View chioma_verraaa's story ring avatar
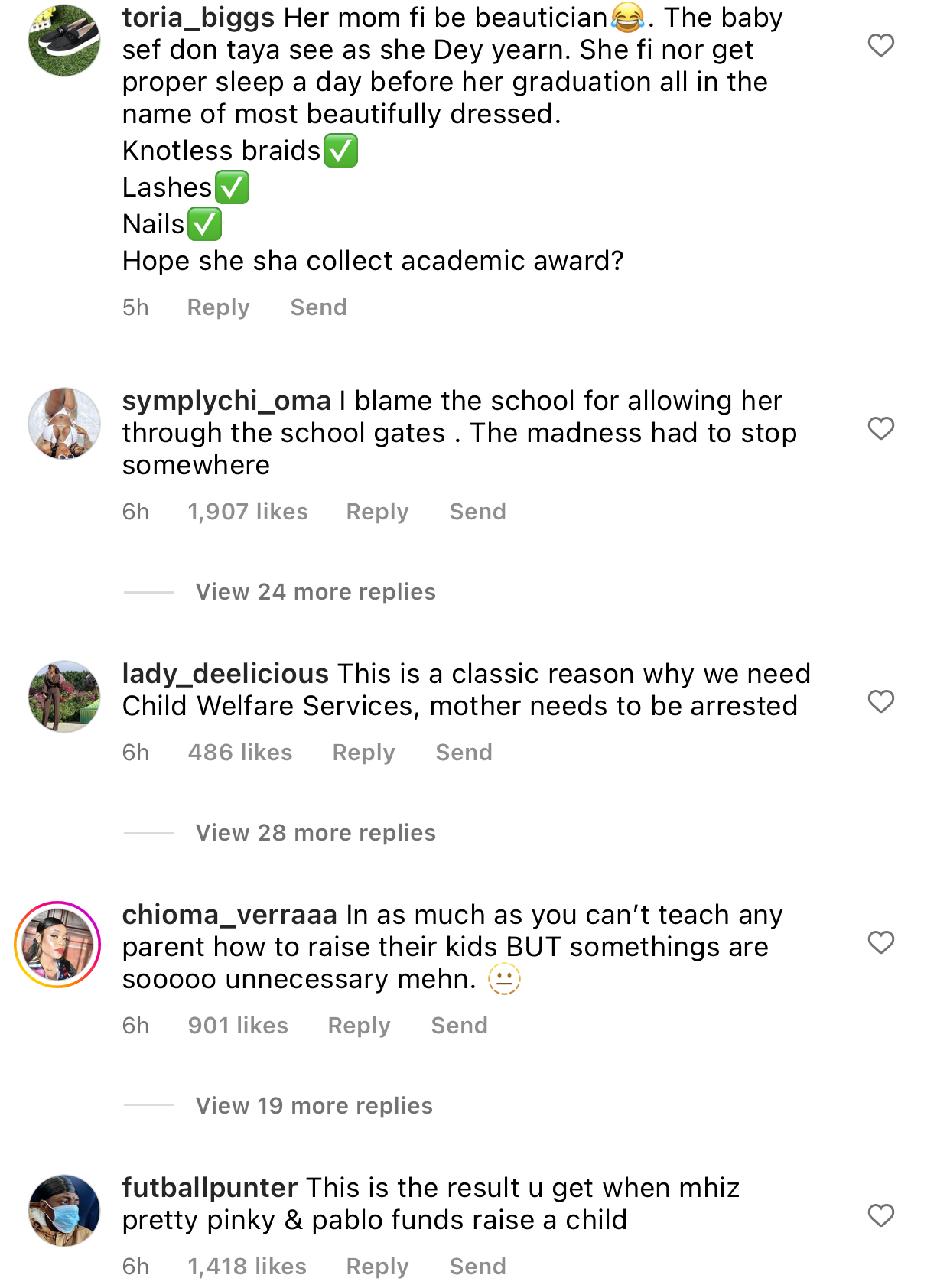Viewport: 950px width, 1288px height. pyautogui.click(x=58, y=945)
